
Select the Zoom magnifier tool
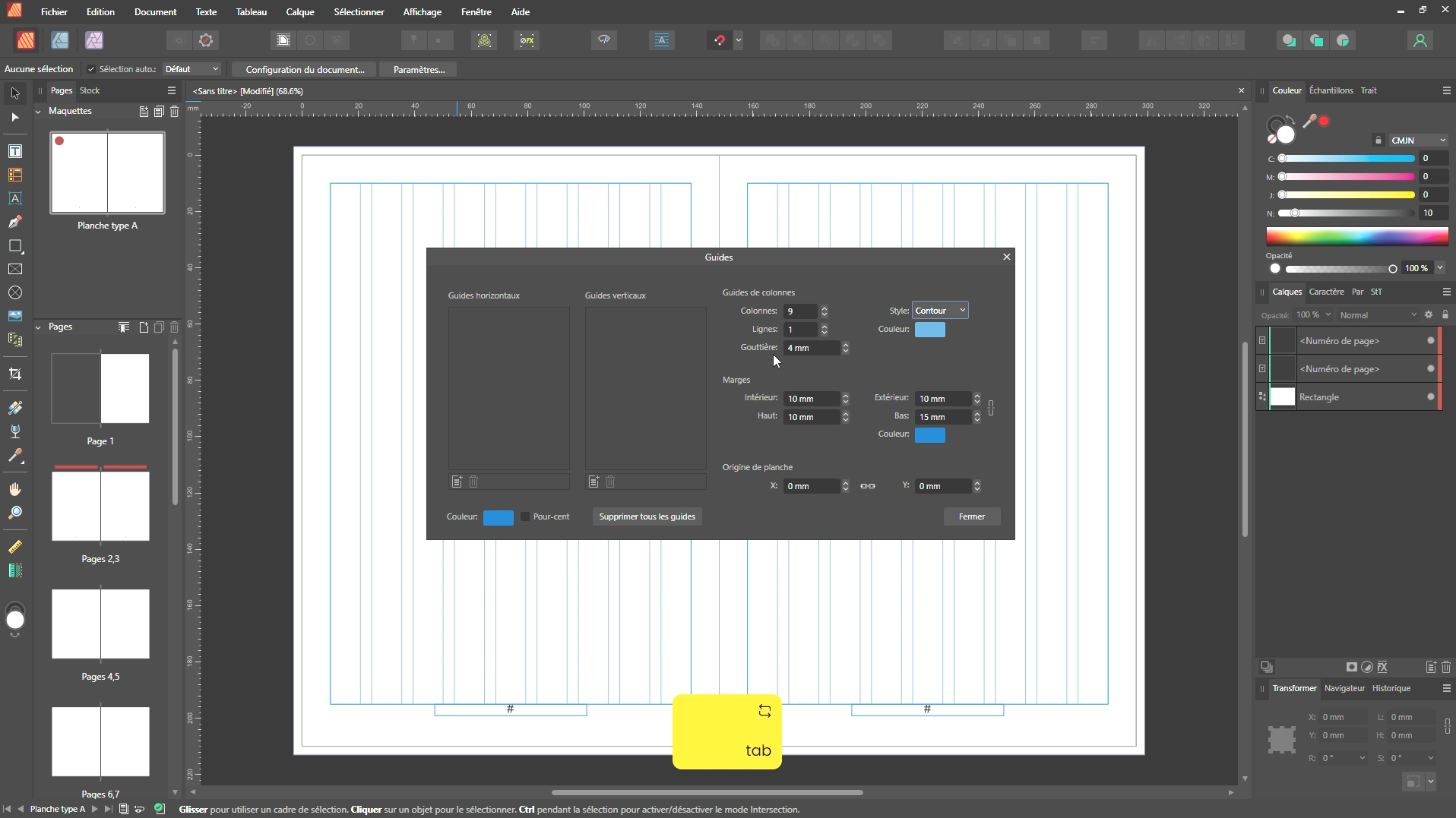[15, 513]
